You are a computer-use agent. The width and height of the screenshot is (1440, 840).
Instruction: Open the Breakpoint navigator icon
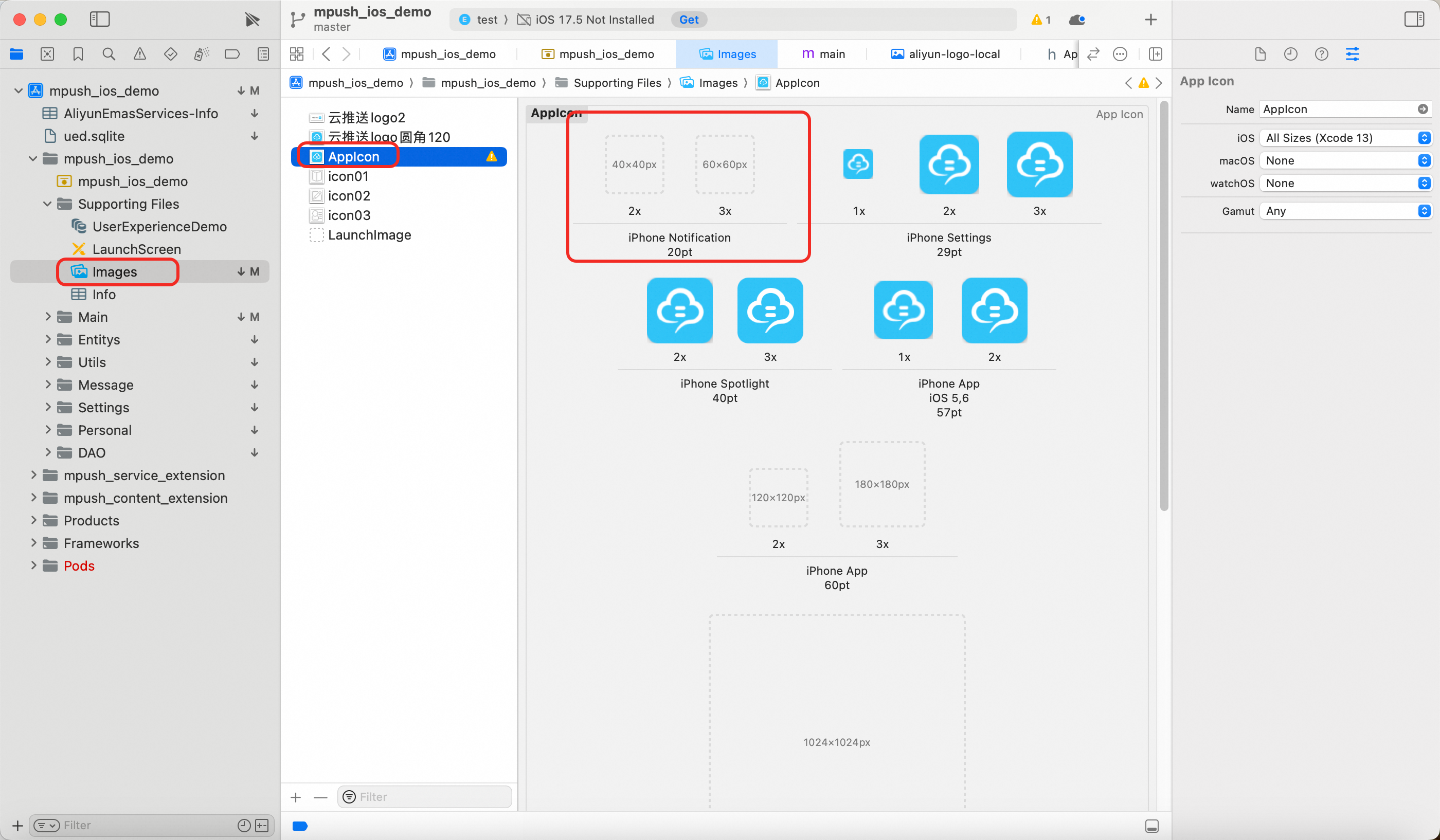[x=232, y=54]
